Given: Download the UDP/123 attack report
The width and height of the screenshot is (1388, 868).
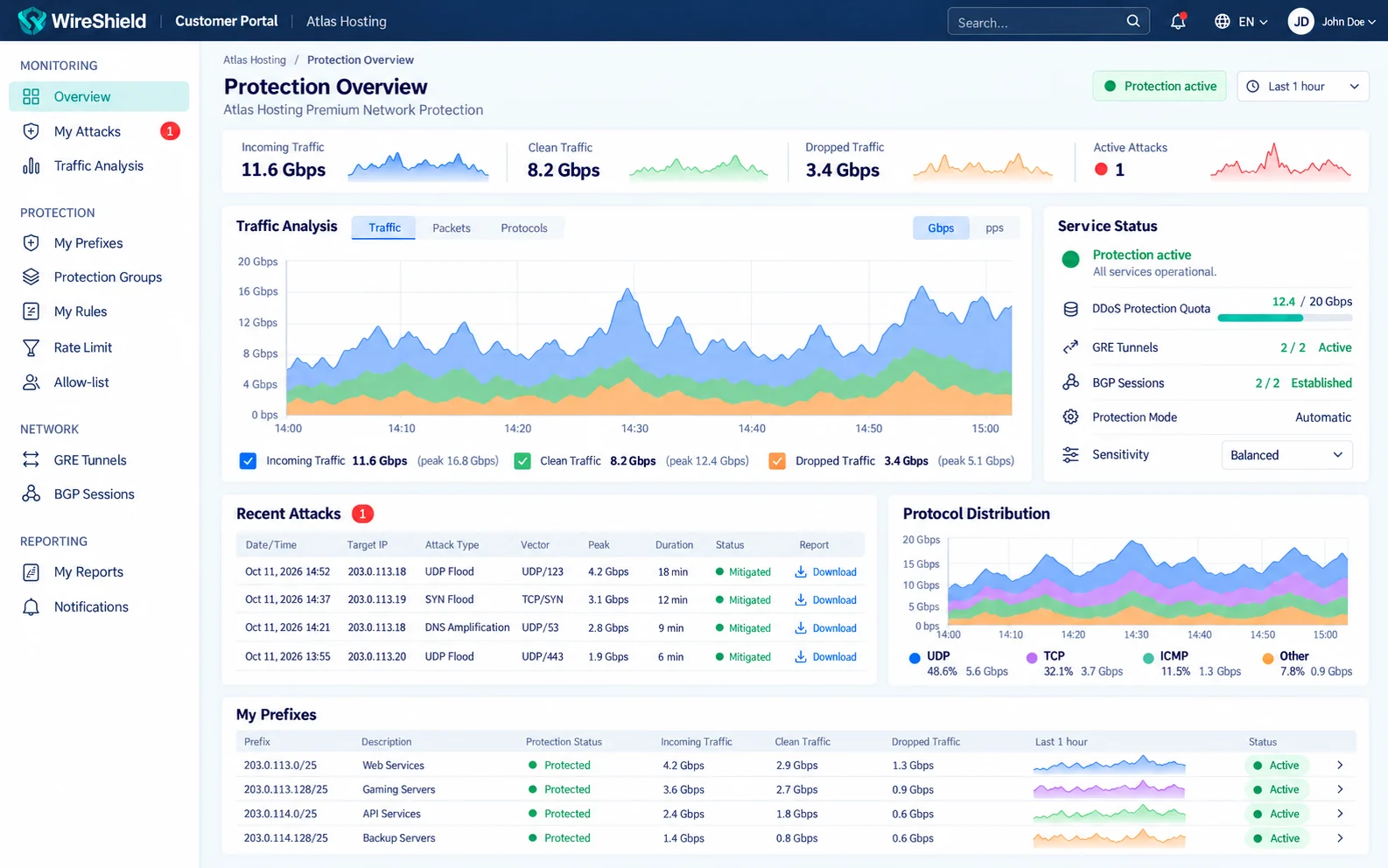Looking at the screenshot, I should coord(825,572).
